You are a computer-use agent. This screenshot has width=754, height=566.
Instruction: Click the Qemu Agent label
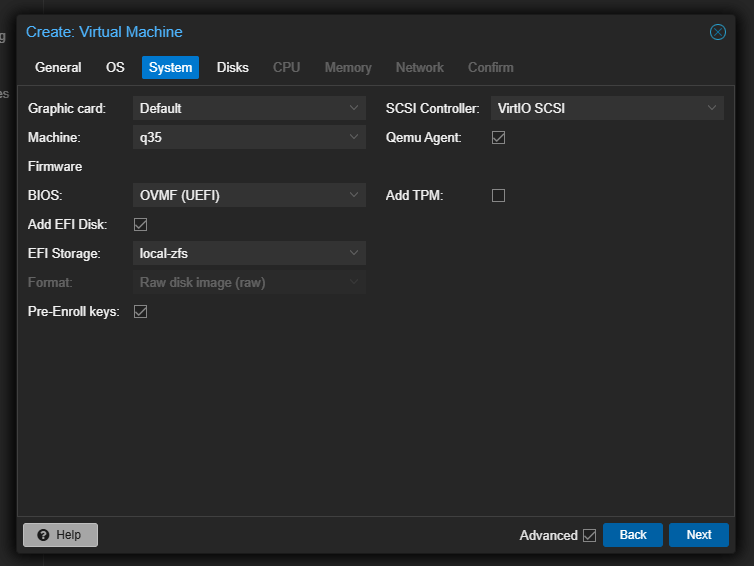(423, 138)
